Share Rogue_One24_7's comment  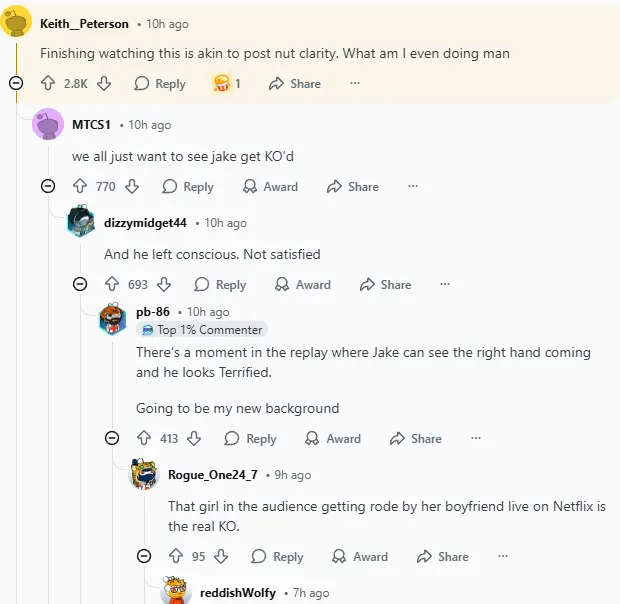[x=442, y=557]
